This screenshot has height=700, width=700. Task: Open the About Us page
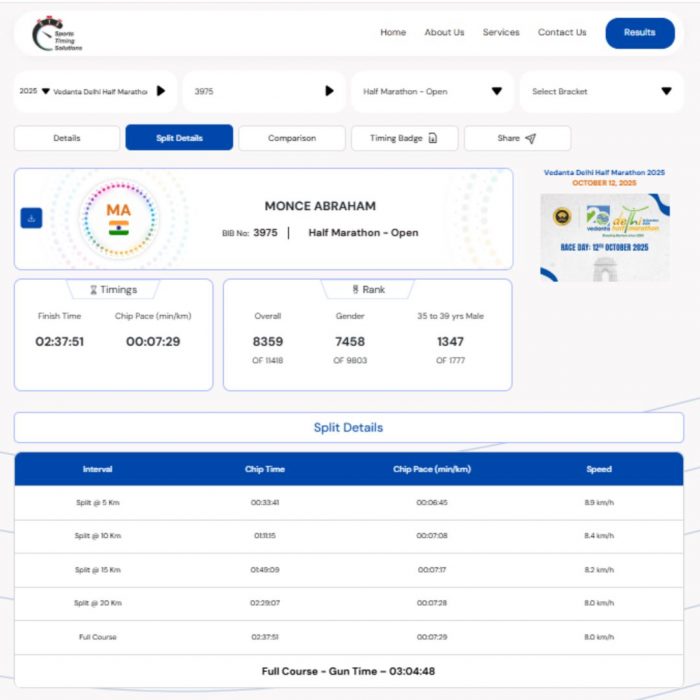pos(444,32)
